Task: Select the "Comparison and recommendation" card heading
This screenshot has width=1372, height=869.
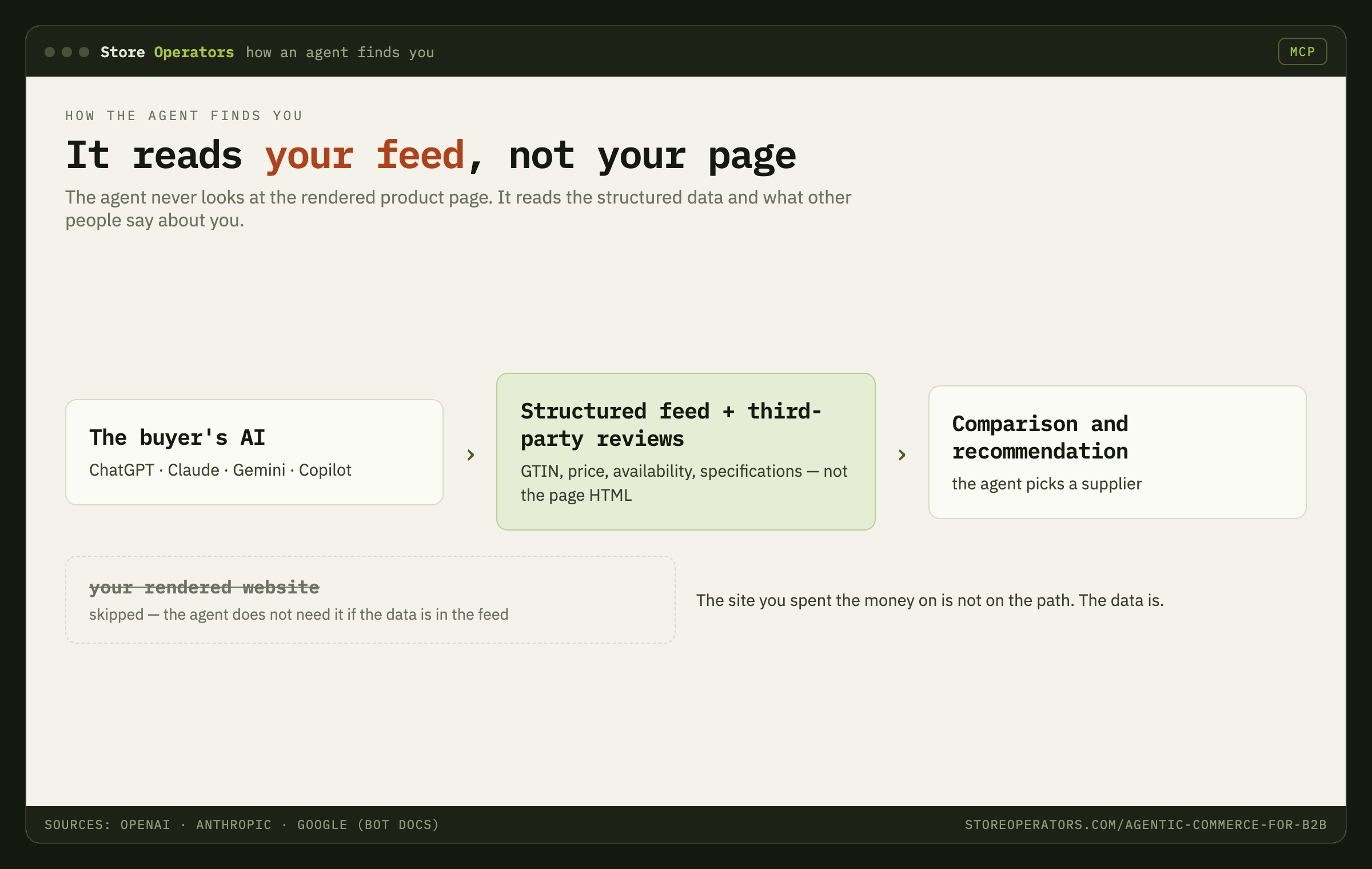Action: tap(1040, 437)
